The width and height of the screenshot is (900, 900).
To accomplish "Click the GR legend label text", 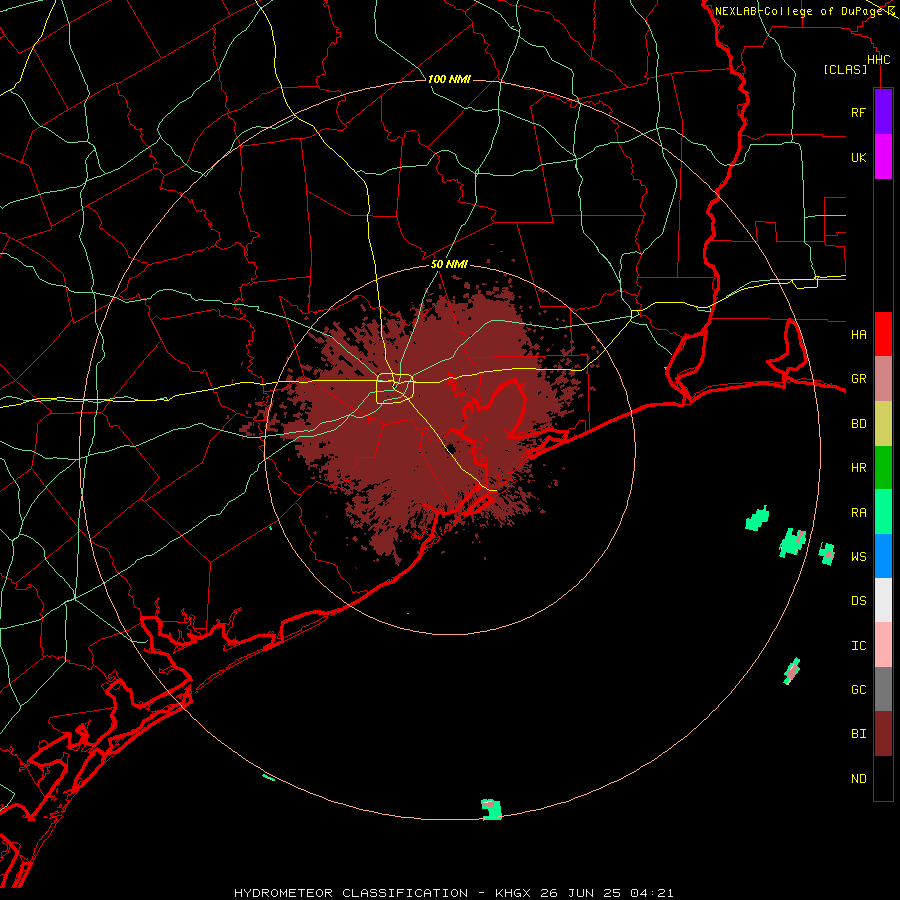I will [858, 379].
